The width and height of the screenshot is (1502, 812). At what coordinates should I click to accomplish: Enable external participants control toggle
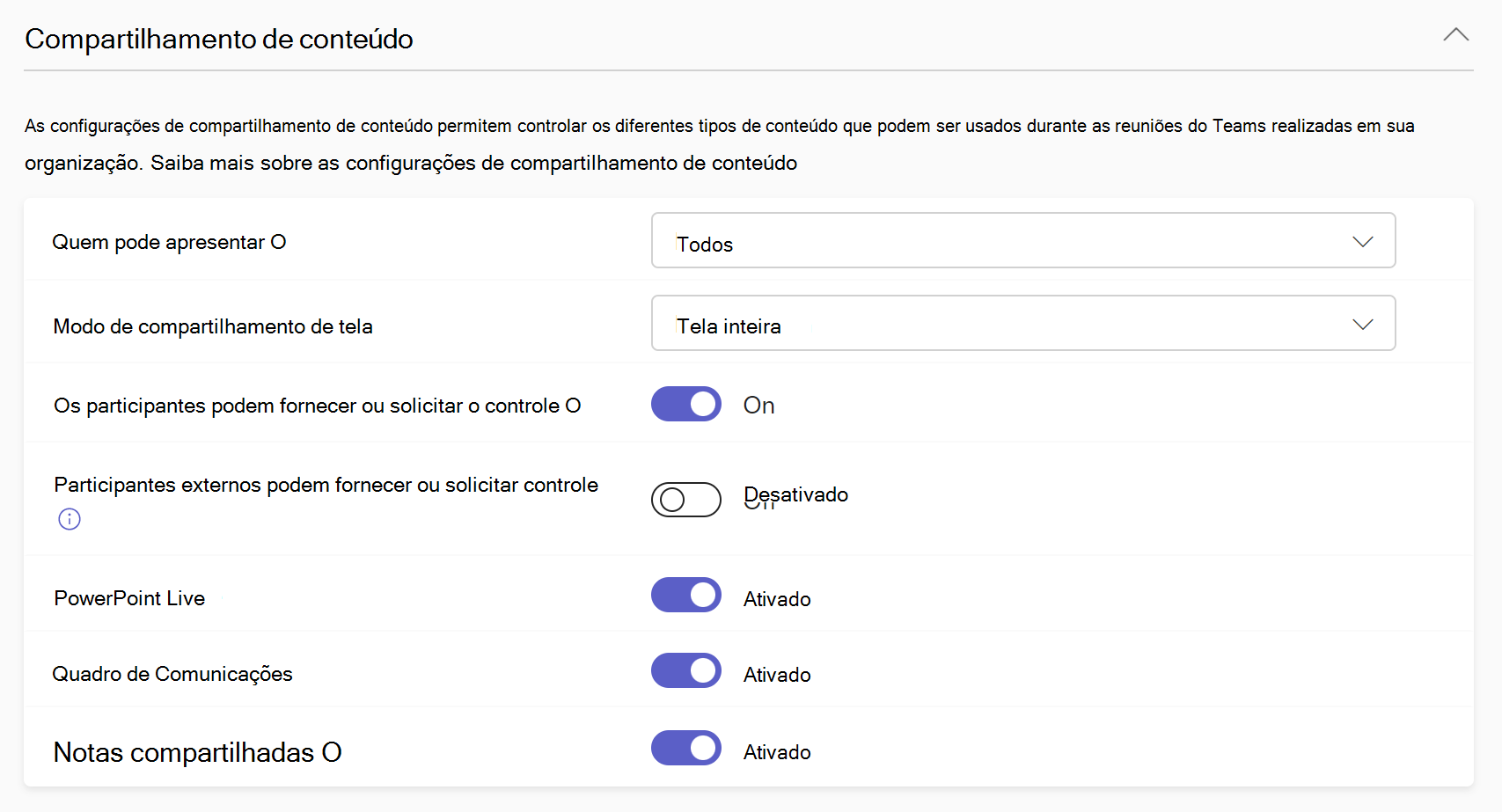pyautogui.click(x=686, y=500)
